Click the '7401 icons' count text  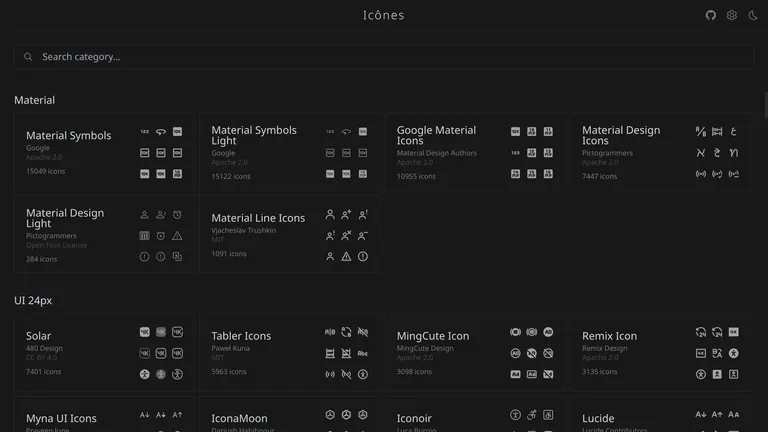click(x=44, y=372)
